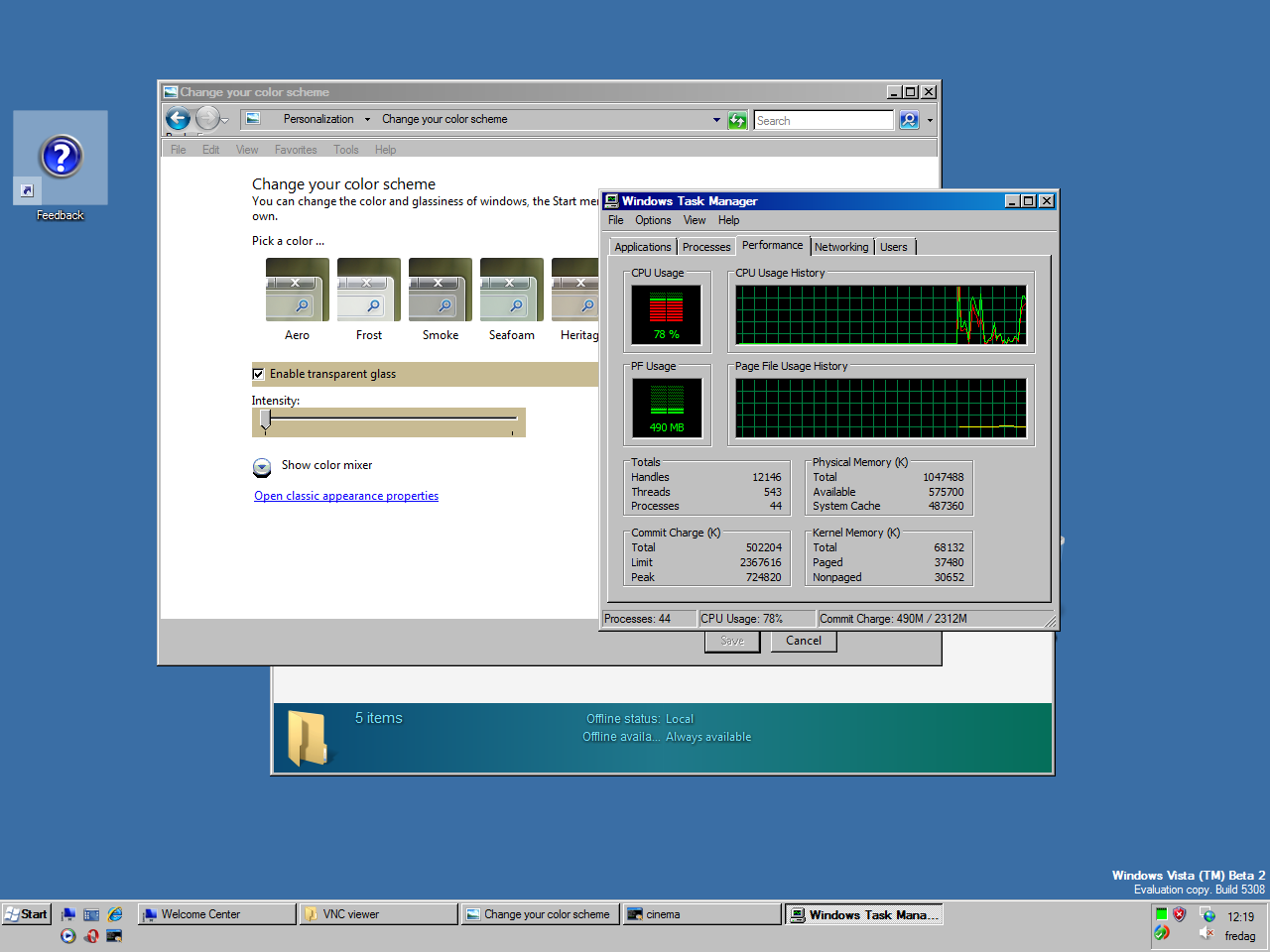
Task: Select the Aero color swatch
Action: click(298, 290)
